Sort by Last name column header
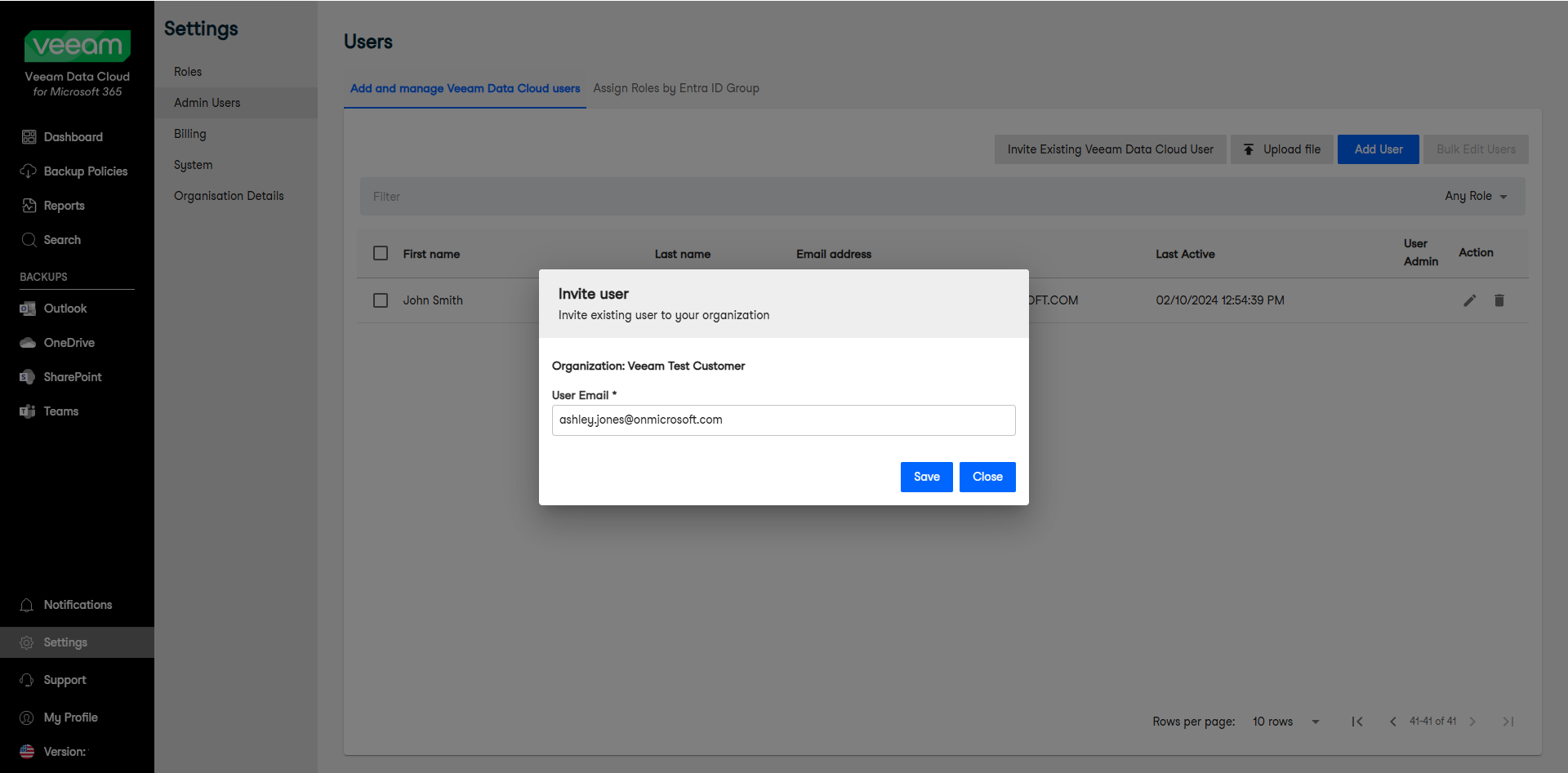1568x773 pixels. coord(683,254)
